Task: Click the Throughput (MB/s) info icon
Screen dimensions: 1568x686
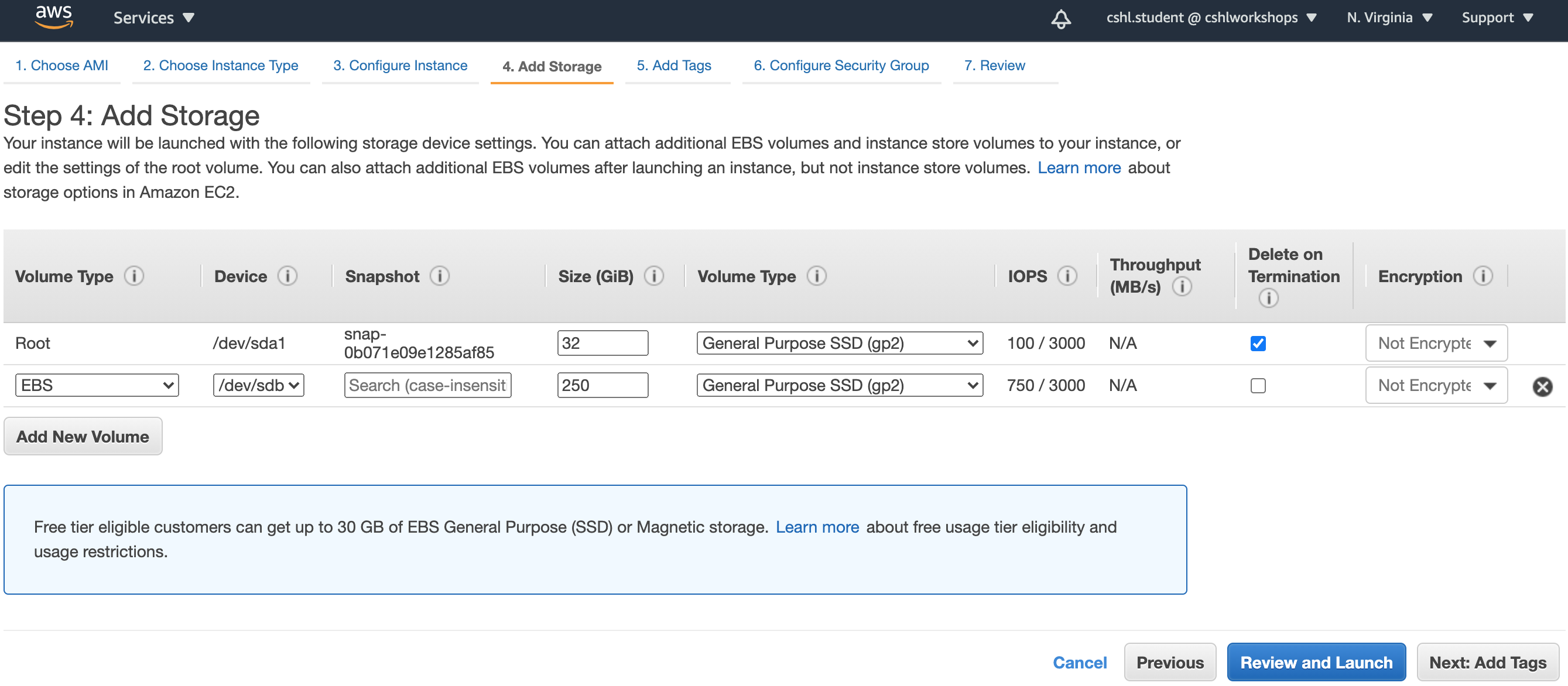Action: [1183, 287]
